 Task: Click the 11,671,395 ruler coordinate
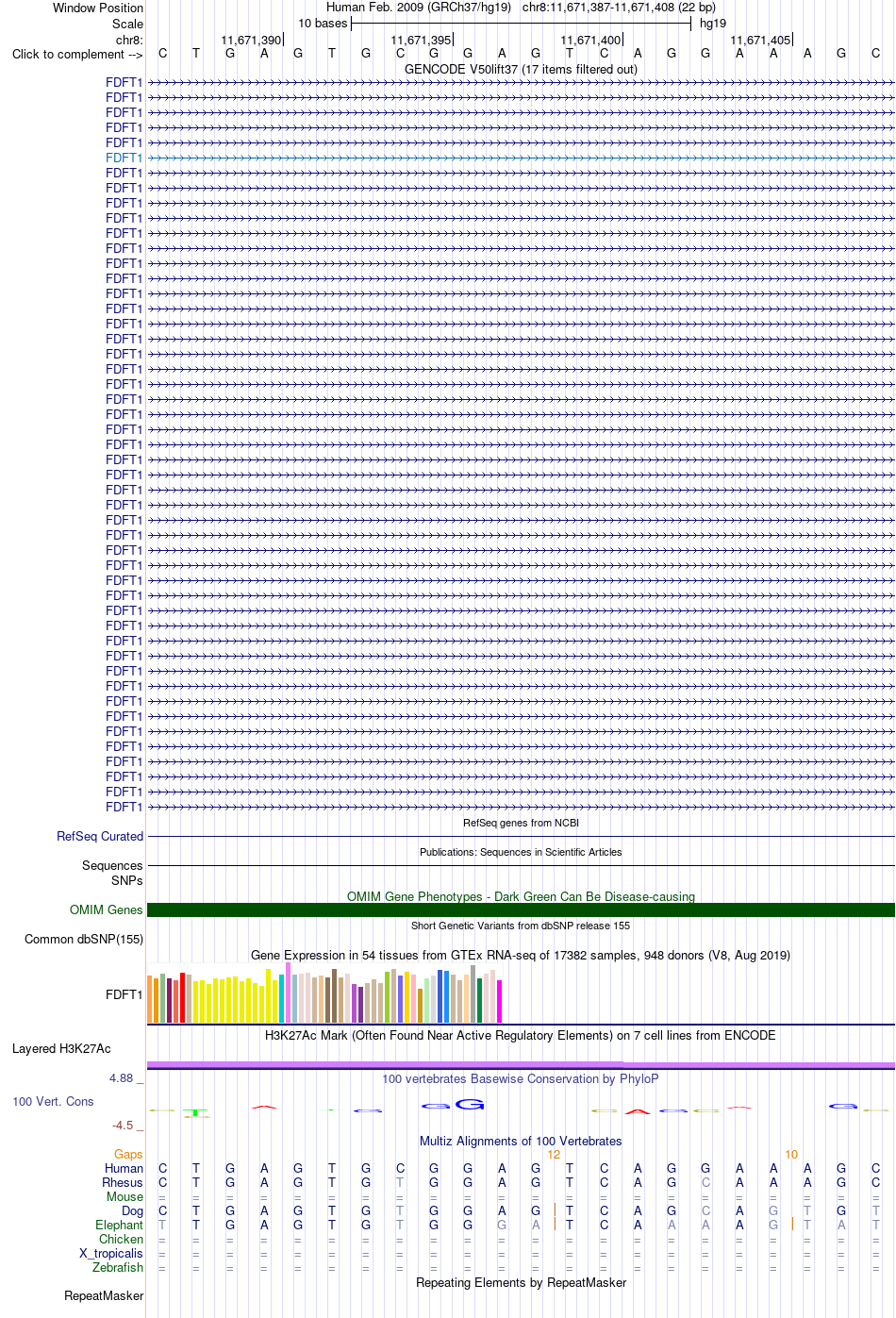[x=421, y=40]
